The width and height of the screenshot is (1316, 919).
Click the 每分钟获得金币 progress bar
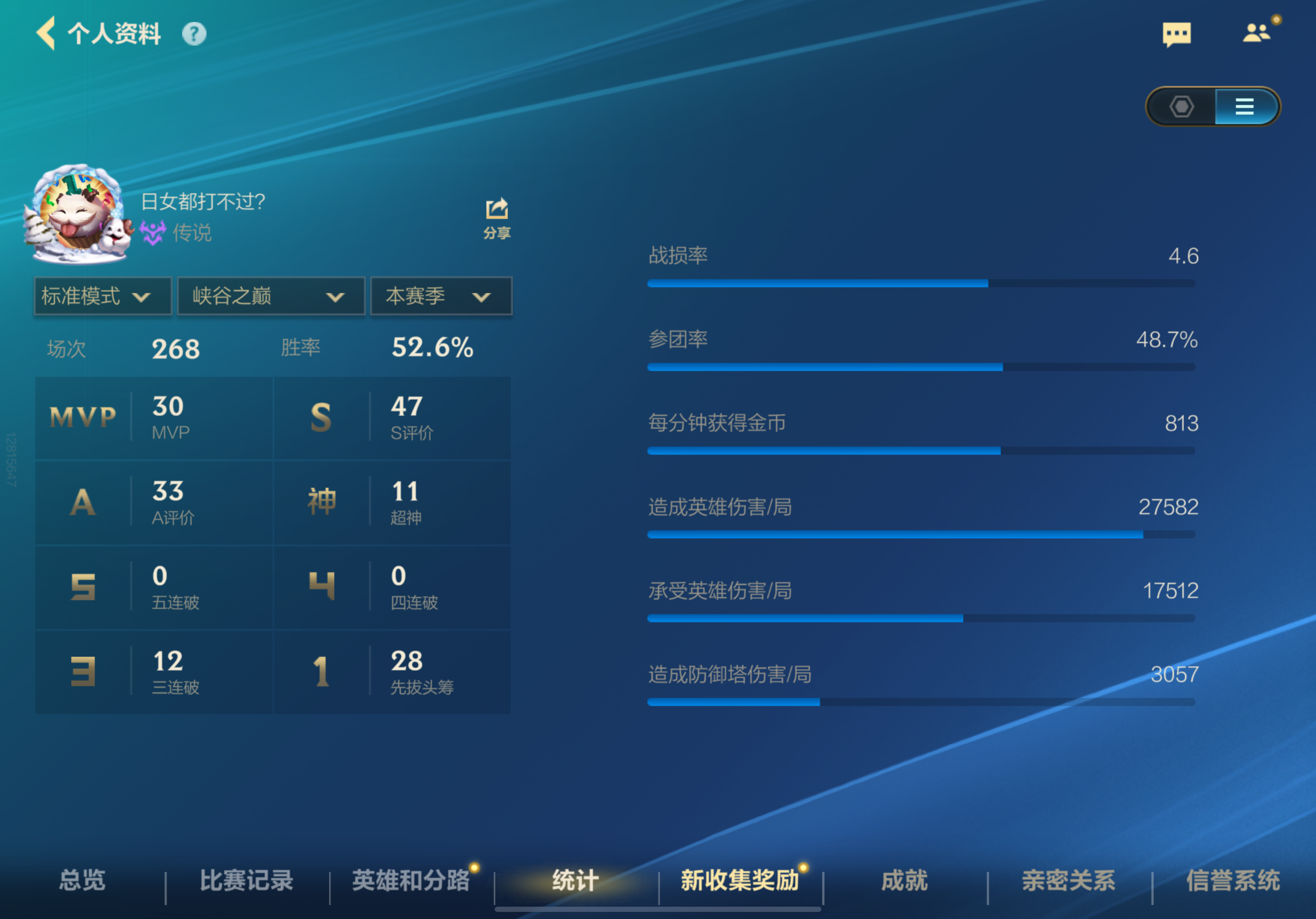(x=921, y=451)
